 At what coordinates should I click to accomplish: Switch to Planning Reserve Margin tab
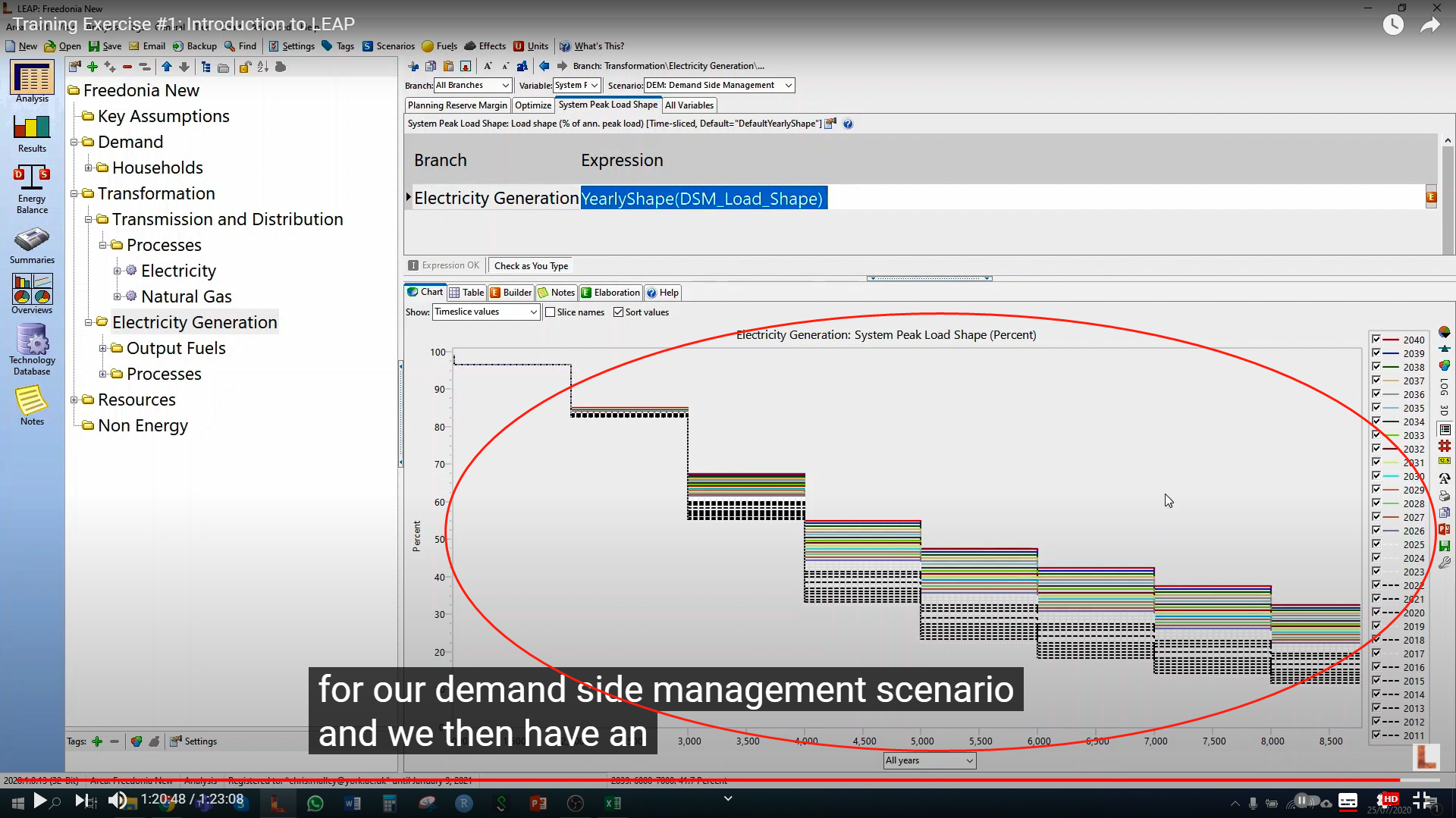457,105
